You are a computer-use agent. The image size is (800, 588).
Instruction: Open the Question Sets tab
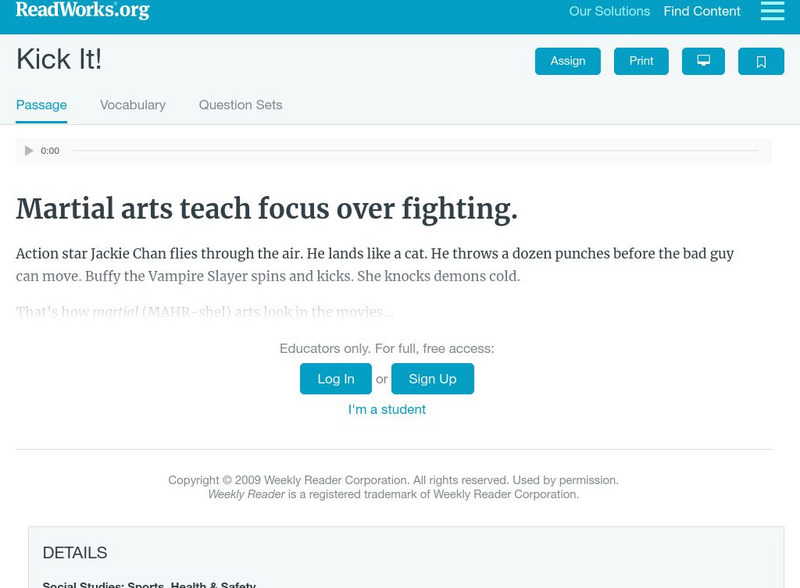coord(240,105)
